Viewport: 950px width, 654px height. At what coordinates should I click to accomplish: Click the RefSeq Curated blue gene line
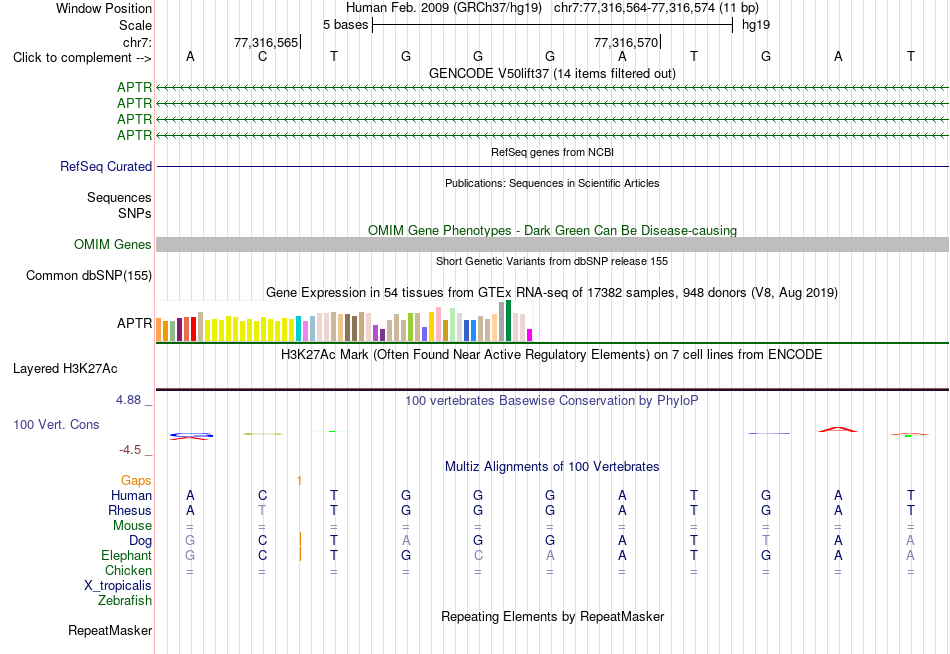(552, 166)
